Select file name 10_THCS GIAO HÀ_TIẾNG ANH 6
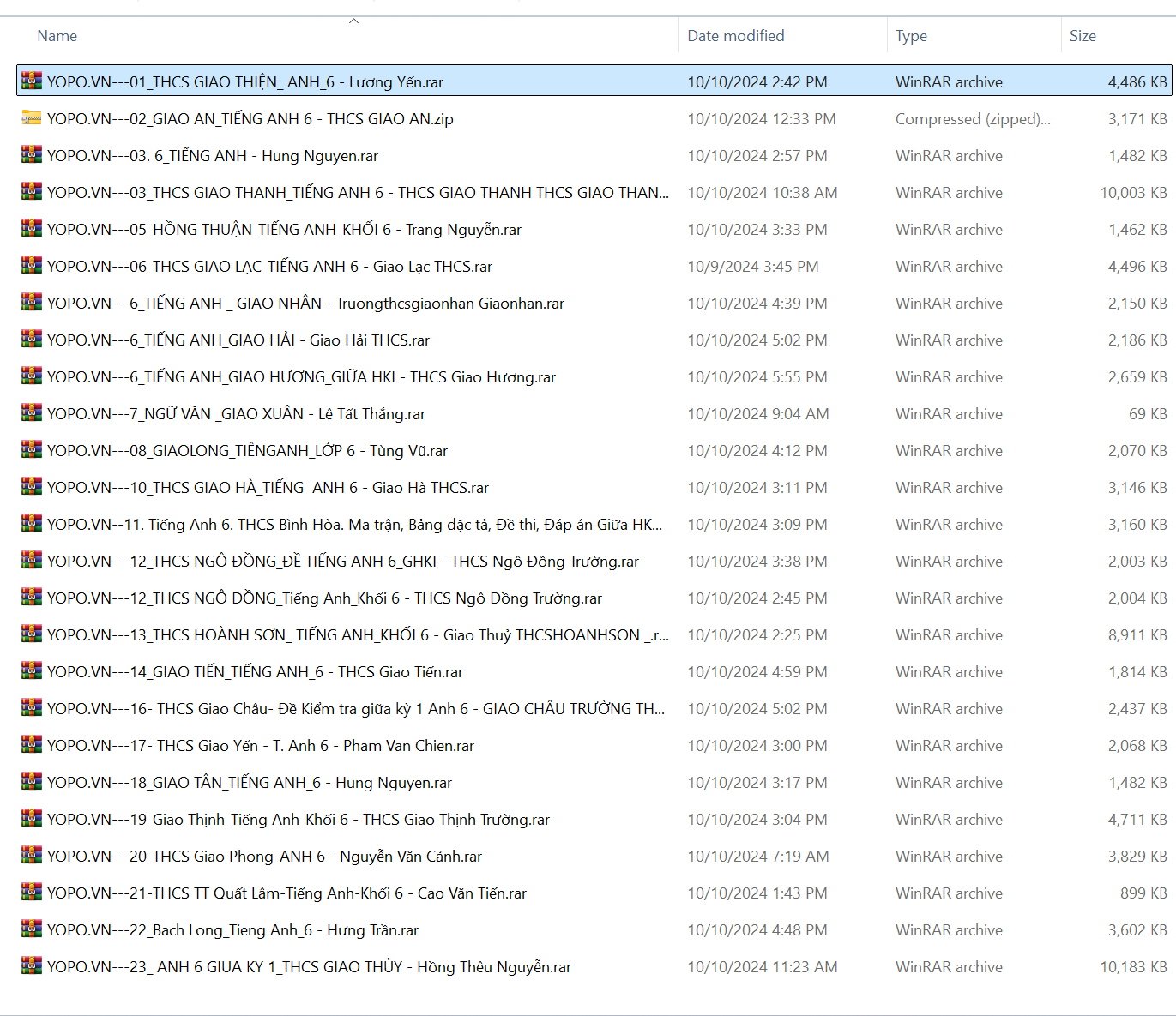The width and height of the screenshot is (1176, 1016). tap(268, 488)
